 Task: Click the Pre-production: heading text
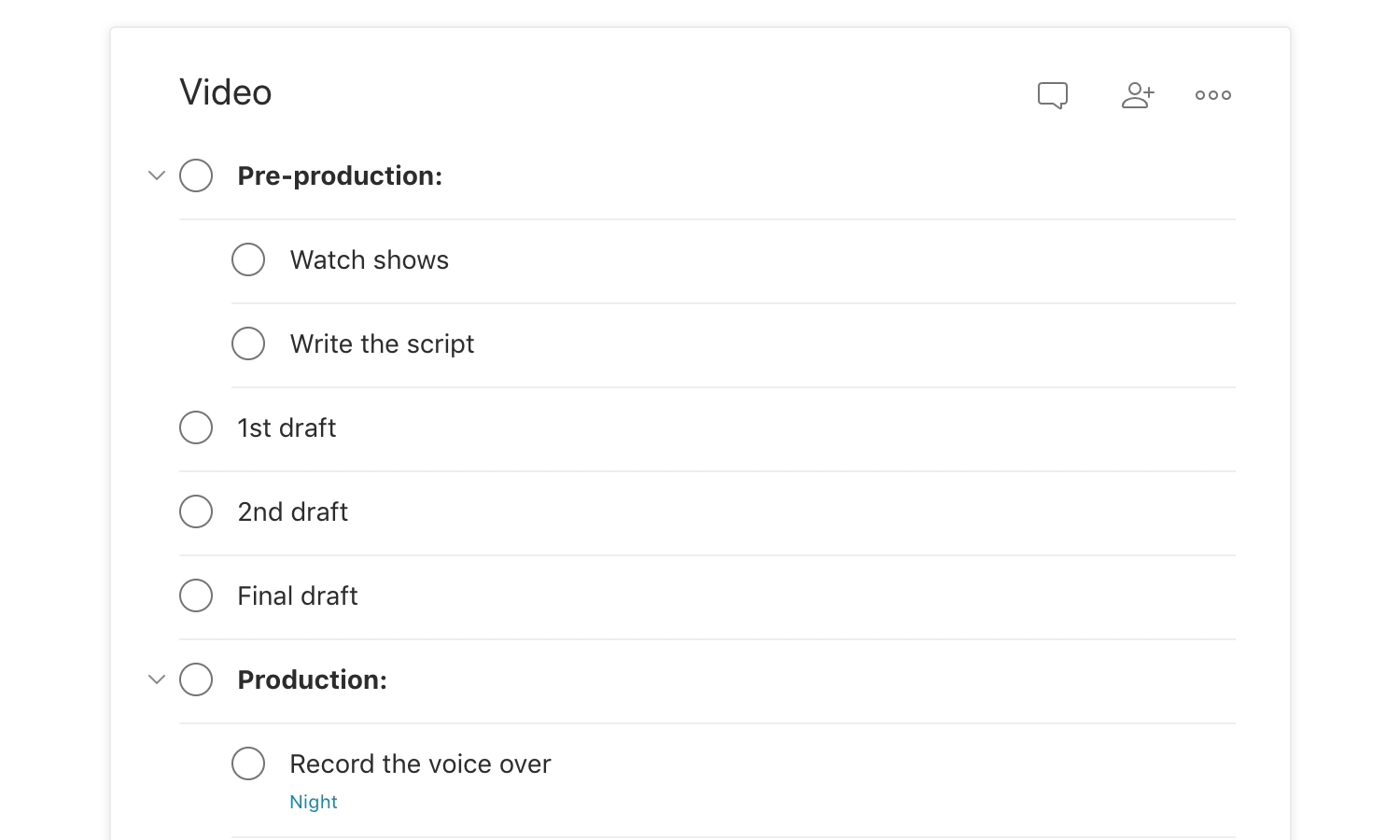340,175
